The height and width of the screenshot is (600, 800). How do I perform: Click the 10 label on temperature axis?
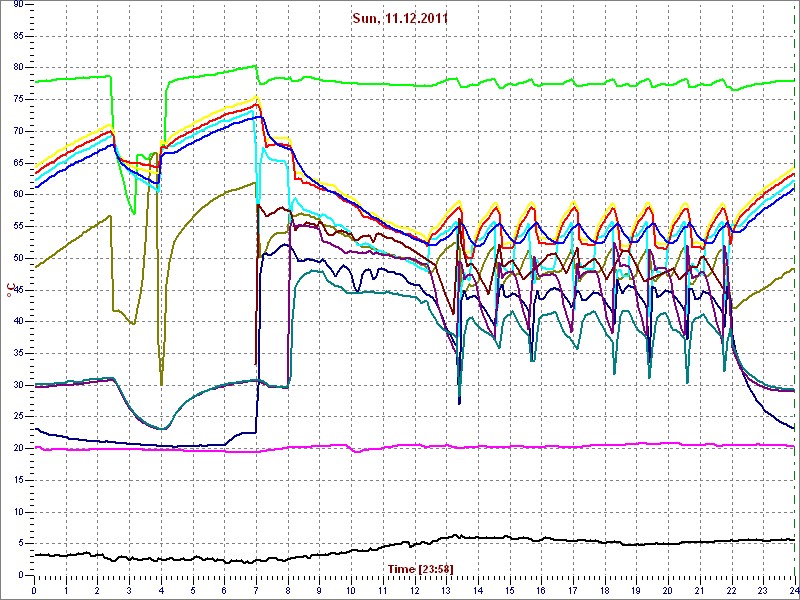[17, 512]
